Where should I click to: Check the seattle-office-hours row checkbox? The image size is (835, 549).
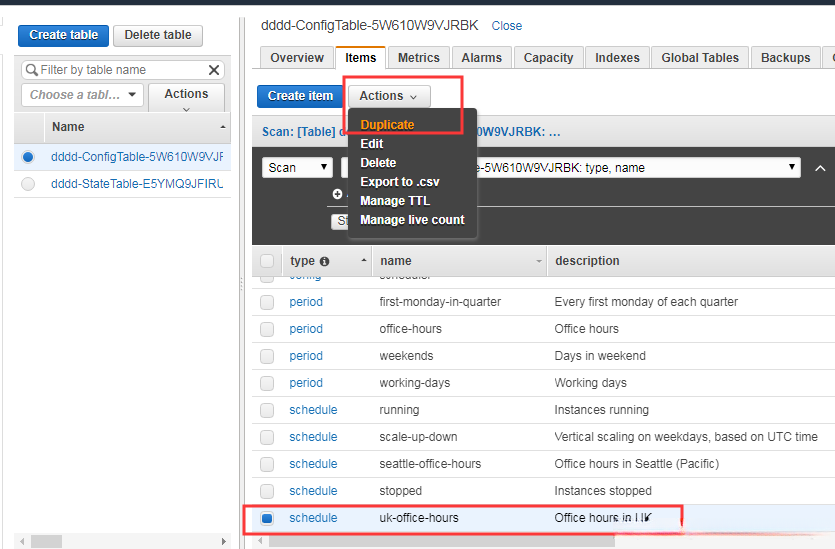pyautogui.click(x=267, y=464)
